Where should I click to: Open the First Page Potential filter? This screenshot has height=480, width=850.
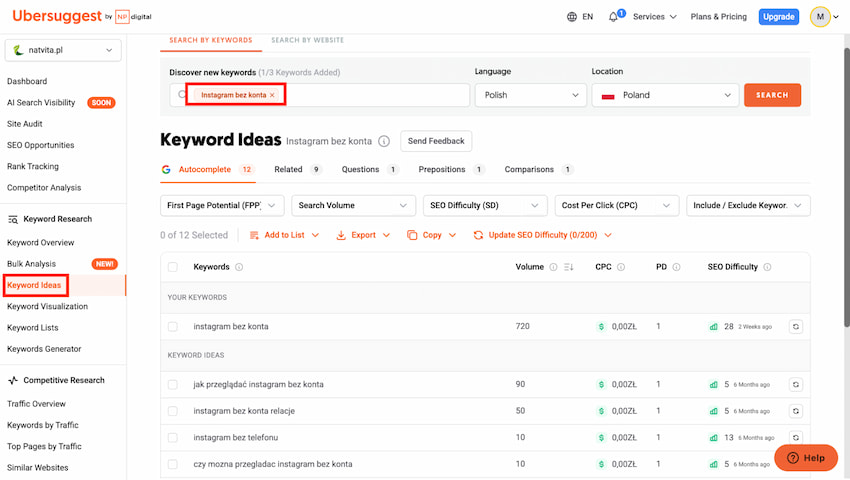(x=222, y=206)
